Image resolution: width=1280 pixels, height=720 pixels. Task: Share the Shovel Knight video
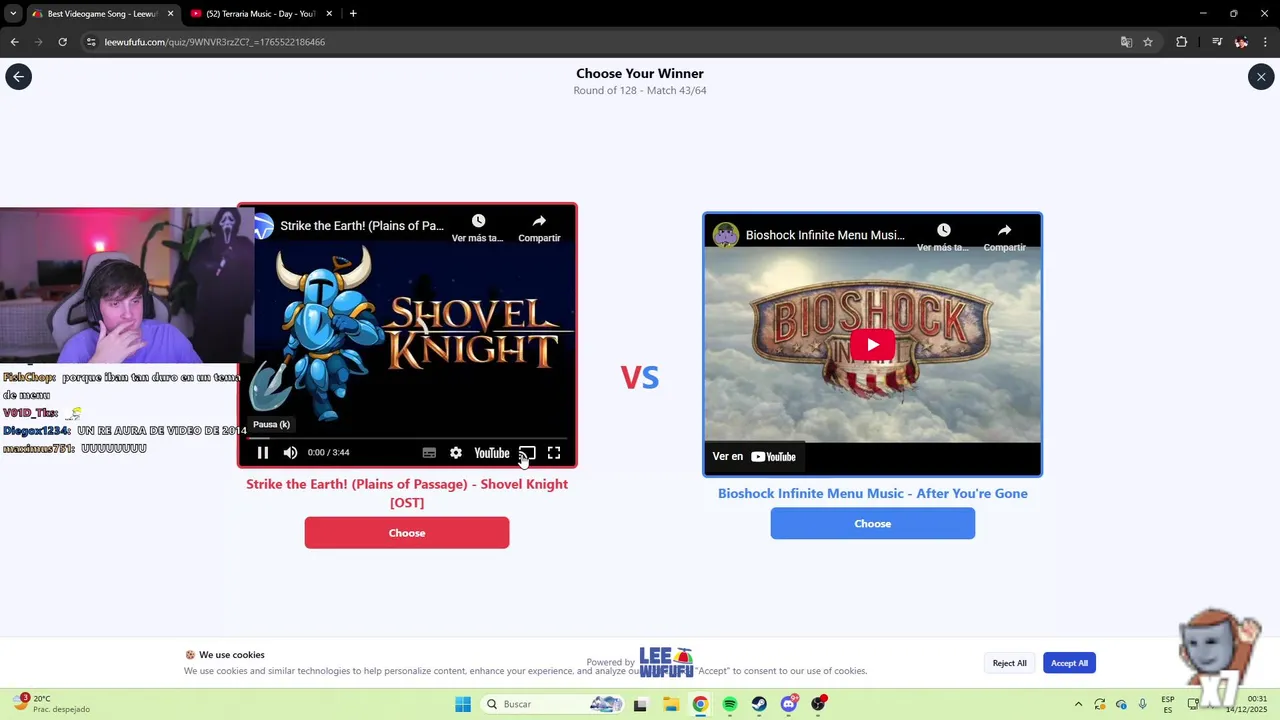pyautogui.click(x=539, y=228)
